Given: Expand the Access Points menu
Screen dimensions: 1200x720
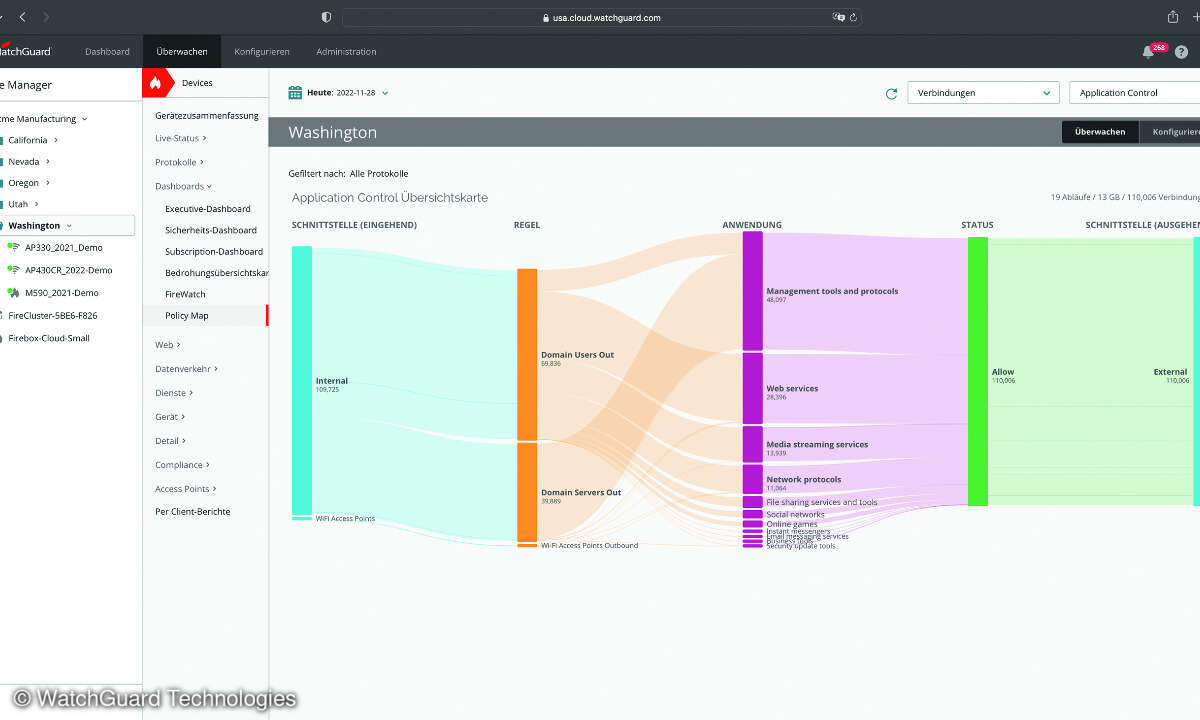Looking at the screenshot, I should [185, 489].
